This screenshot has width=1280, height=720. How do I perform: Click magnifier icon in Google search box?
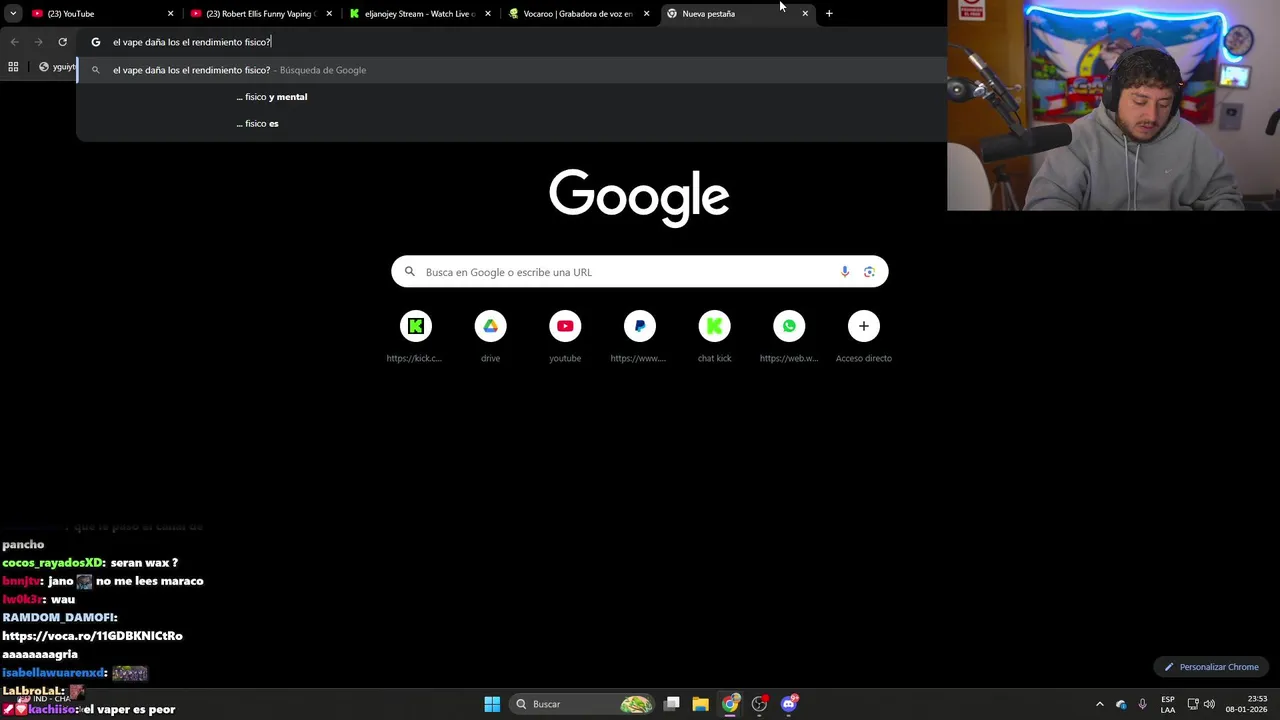pos(409,272)
